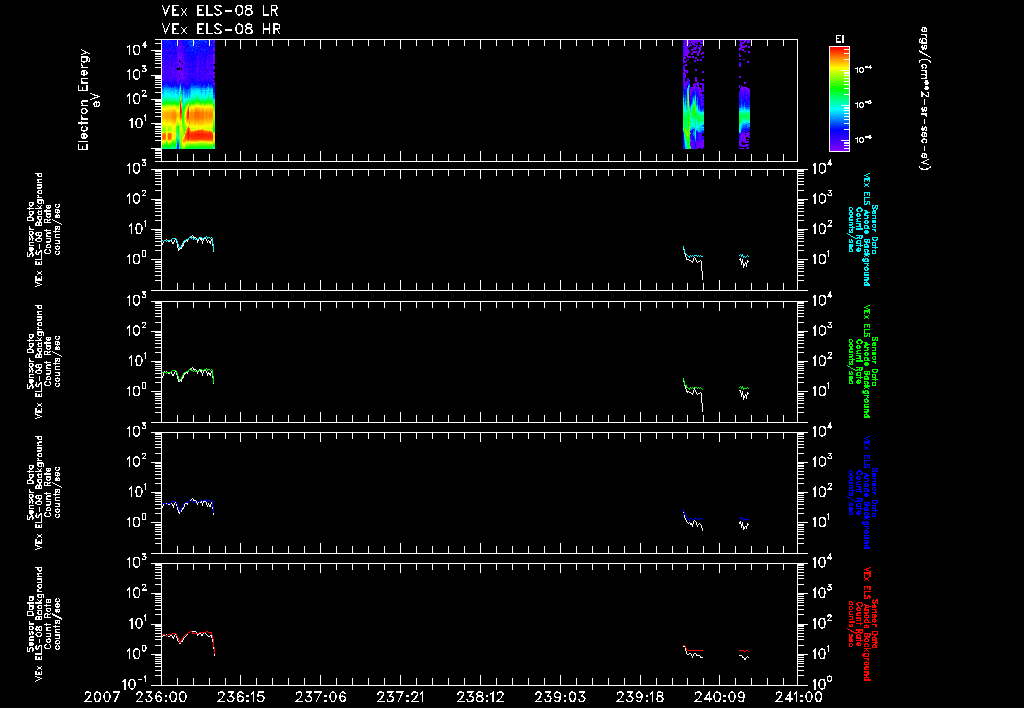Select the "239:18" time axis label

[639, 697]
